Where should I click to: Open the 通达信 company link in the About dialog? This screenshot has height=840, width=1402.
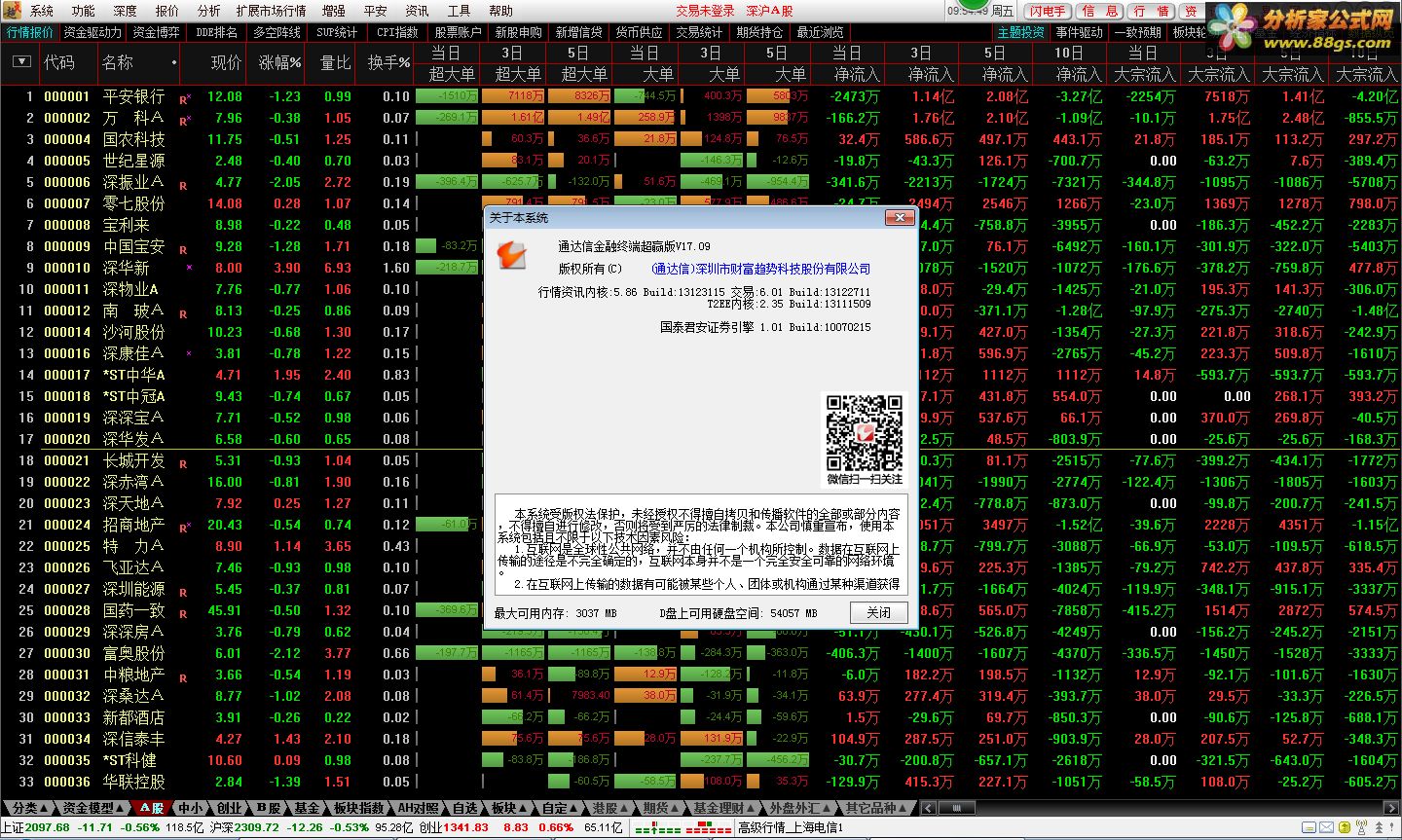pos(760,270)
